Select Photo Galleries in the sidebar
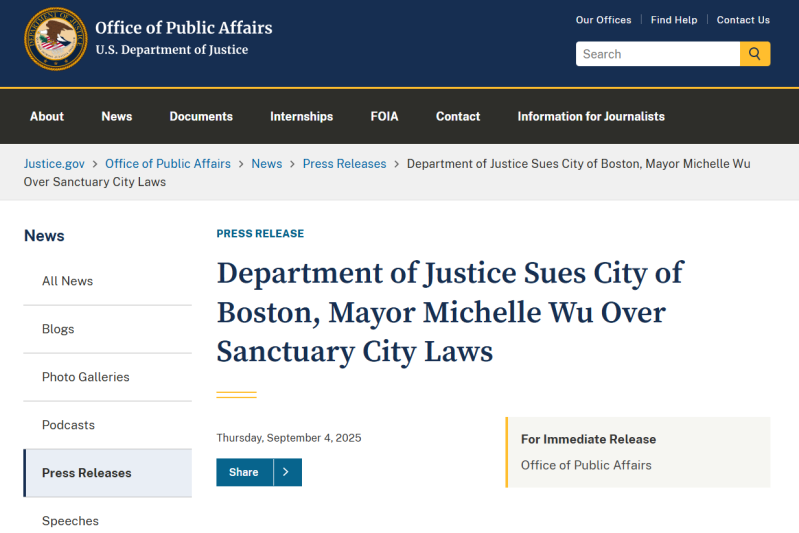The height and width of the screenshot is (533, 799). click(x=108, y=377)
